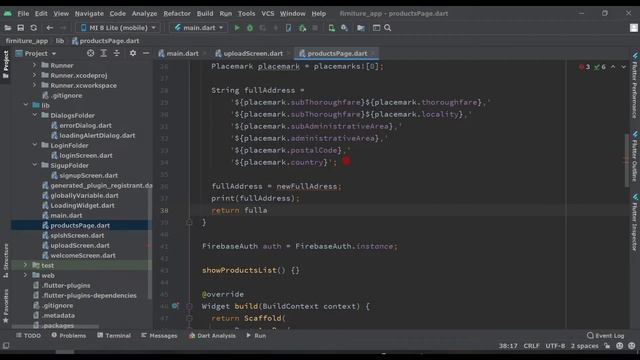Click Collapse All in Project panel

point(117,53)
